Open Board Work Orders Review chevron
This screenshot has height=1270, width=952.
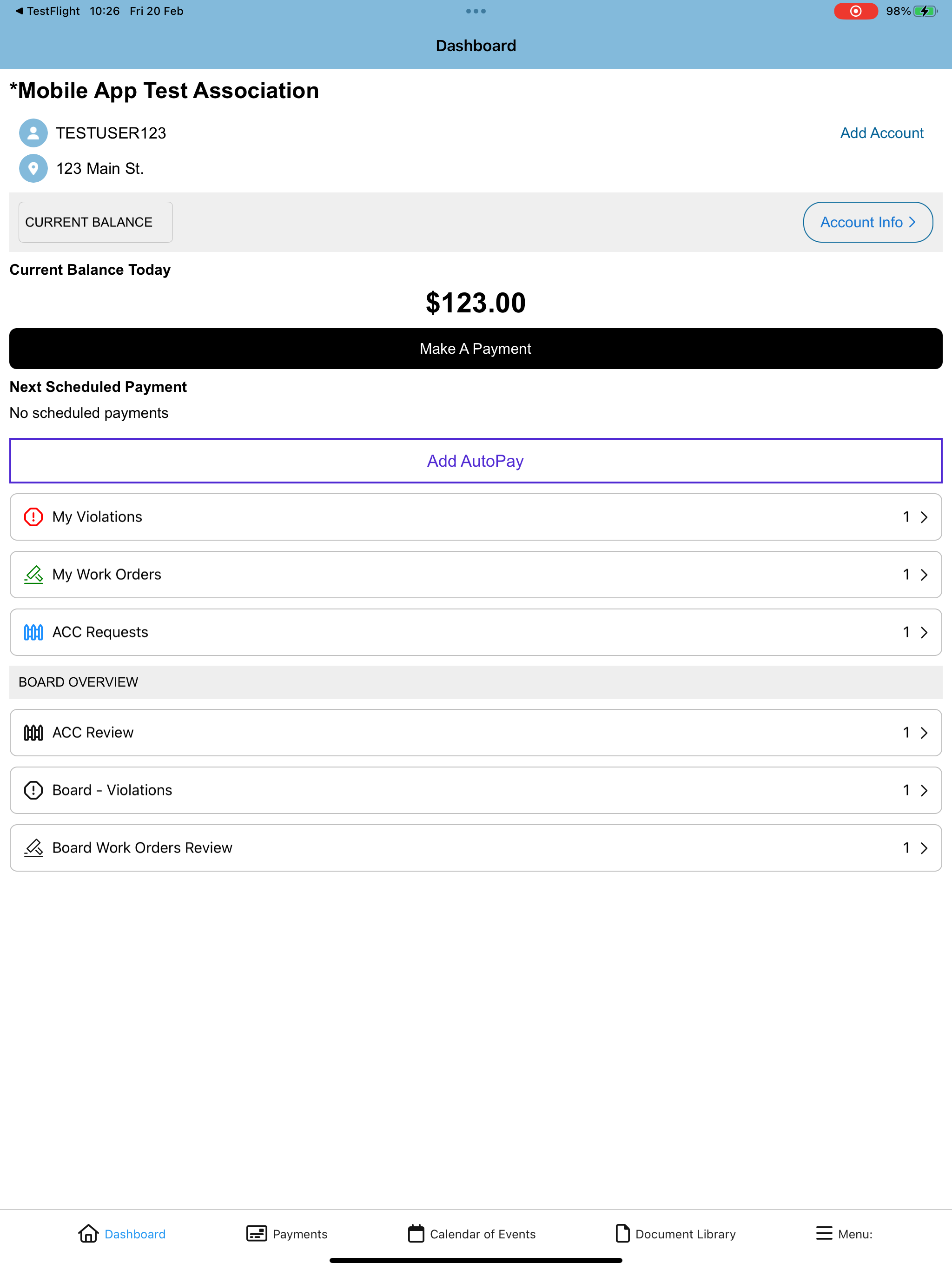[x=924, y=848]
